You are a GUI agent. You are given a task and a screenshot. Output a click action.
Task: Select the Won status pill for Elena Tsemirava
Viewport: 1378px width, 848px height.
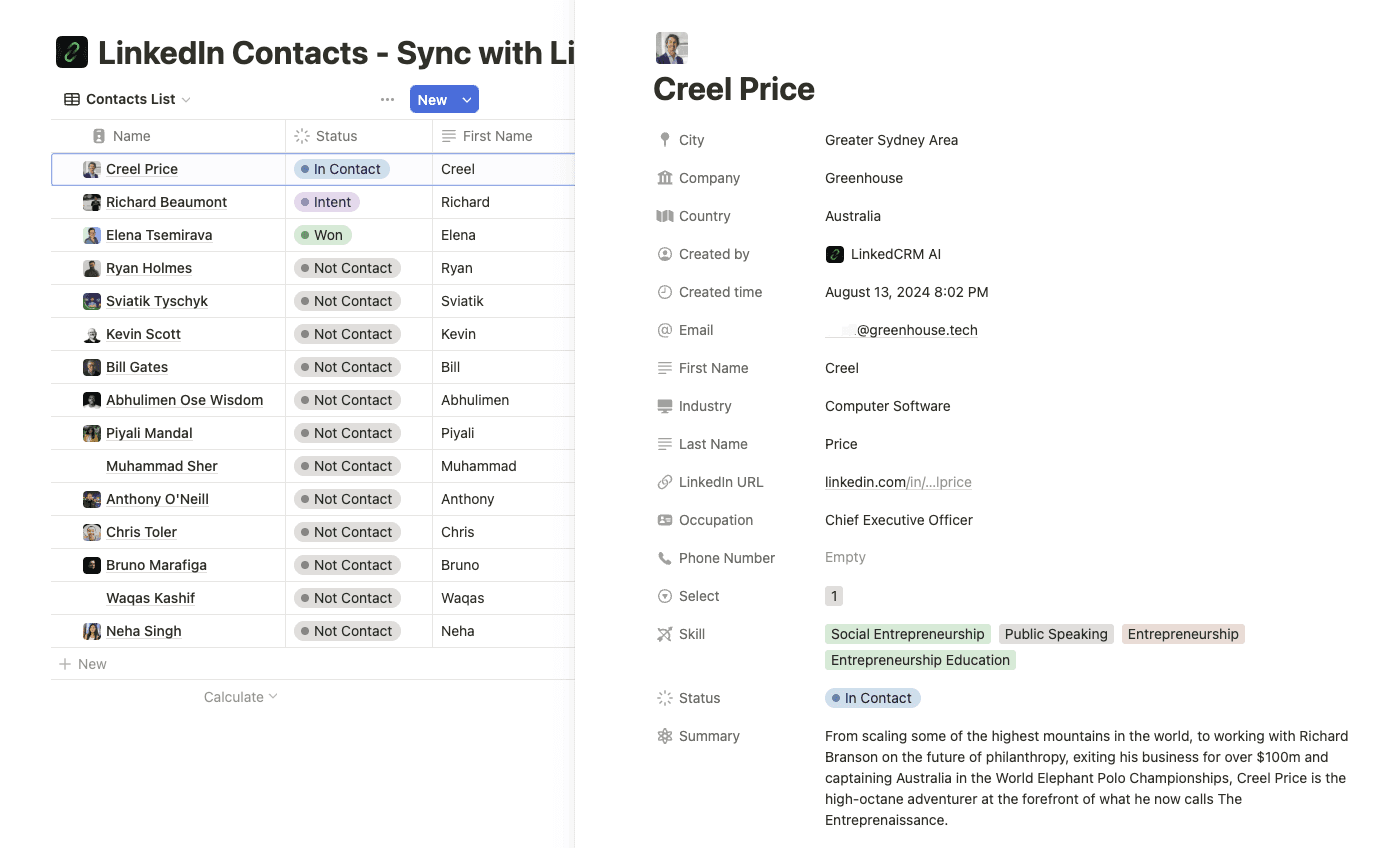pyautogui.click(x=322, y=235)
